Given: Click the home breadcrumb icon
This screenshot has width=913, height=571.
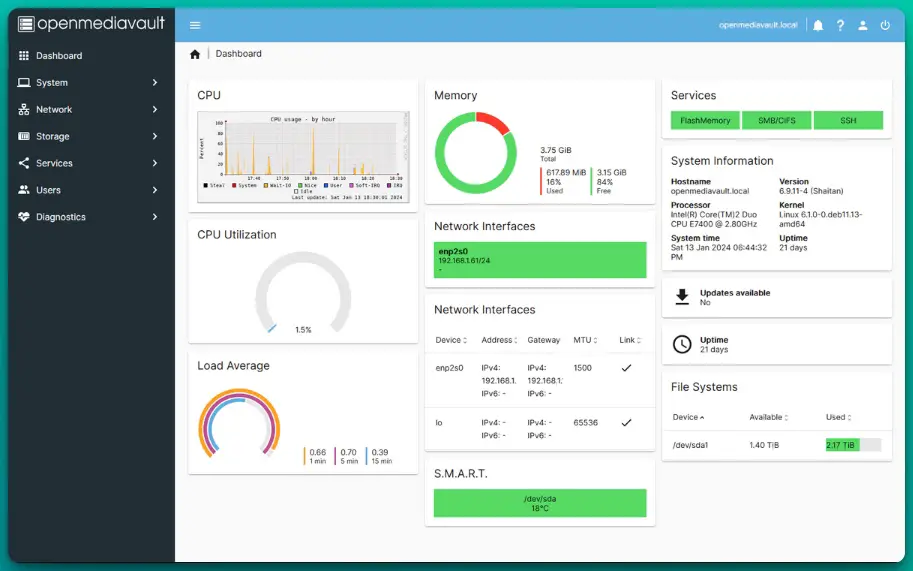Looking at the screenshot, I should click(x=195, y=54).
